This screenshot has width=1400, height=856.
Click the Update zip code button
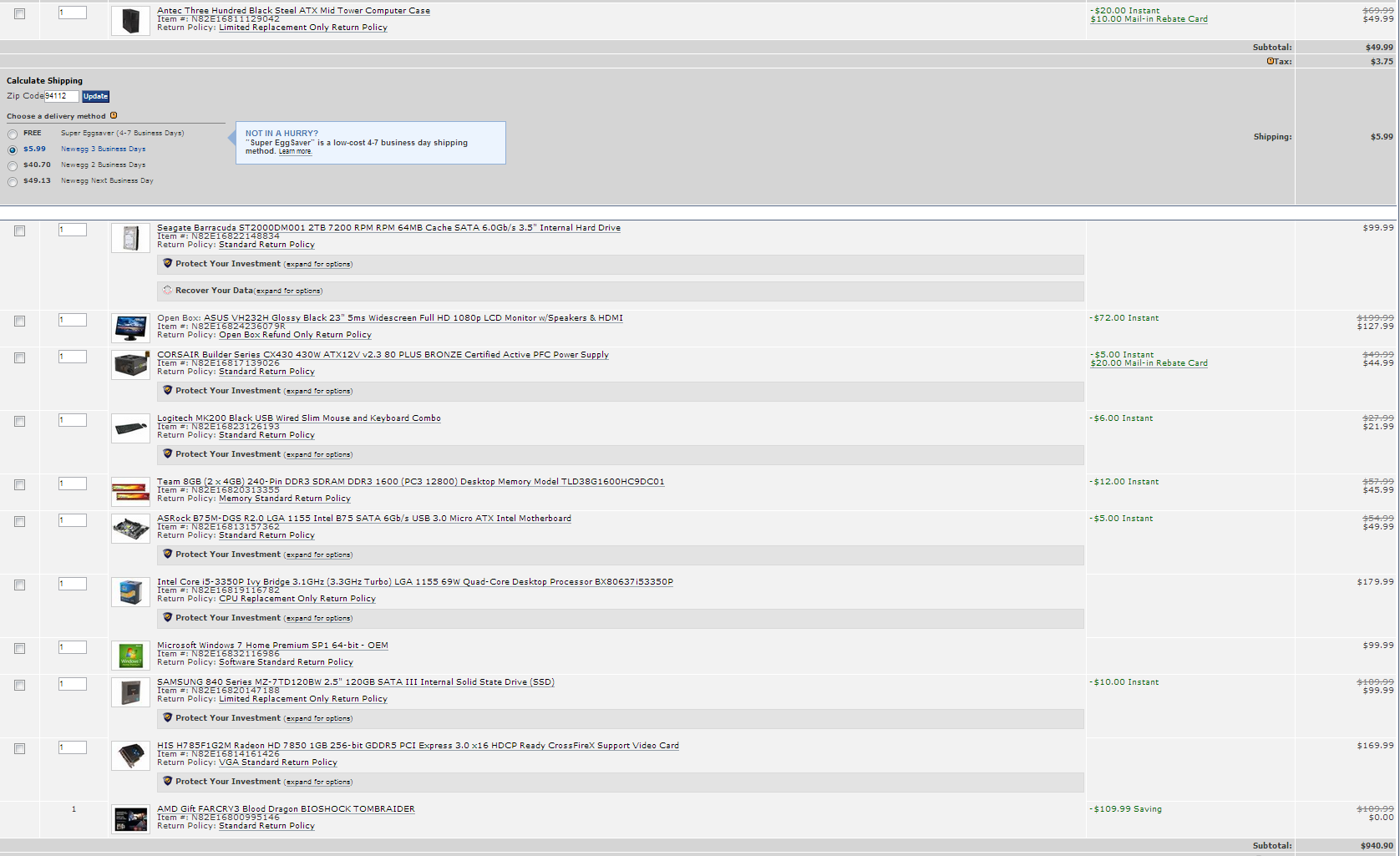point(96,96)
